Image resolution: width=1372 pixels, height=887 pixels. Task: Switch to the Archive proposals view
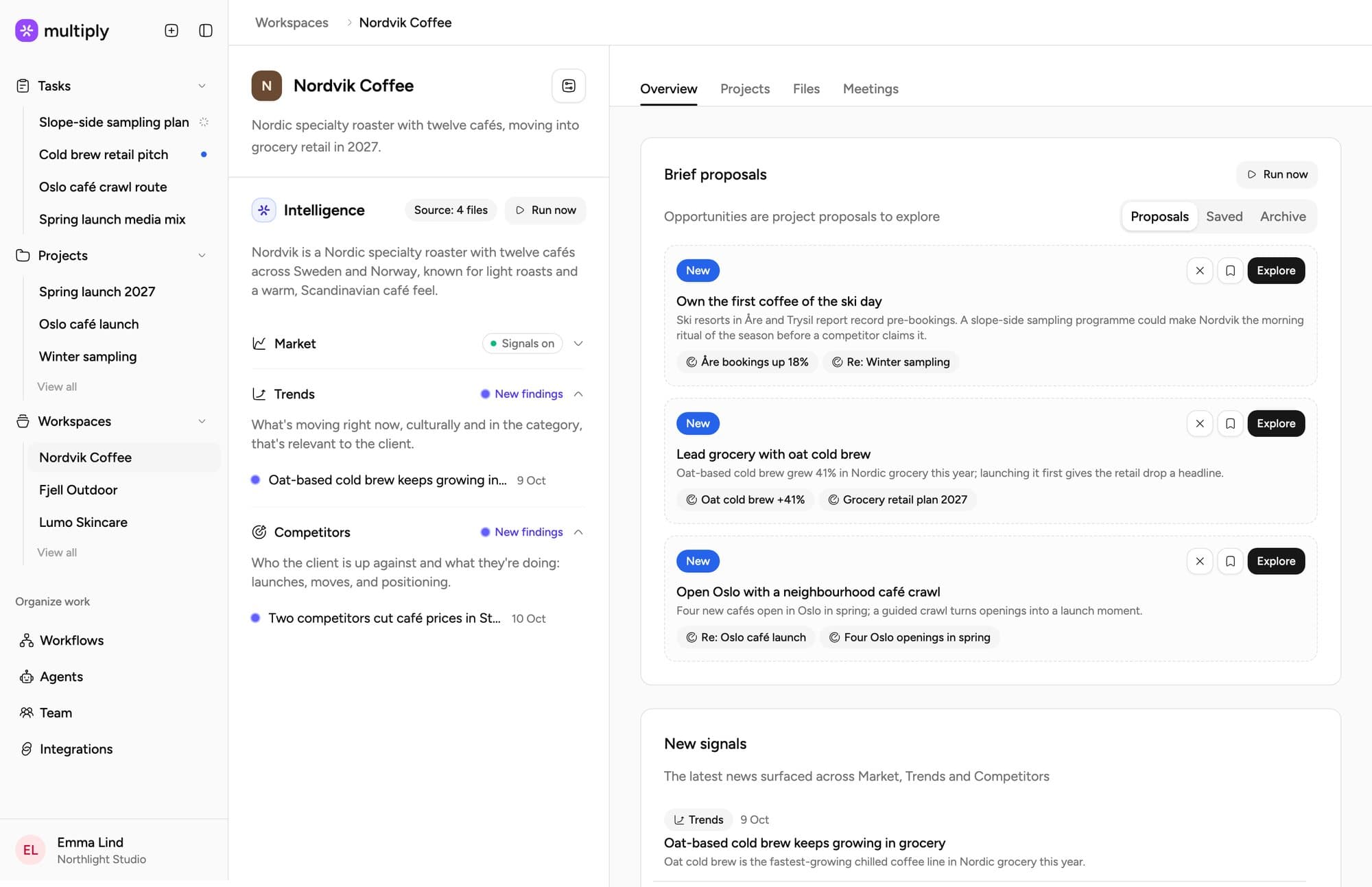[x=1283, y=216]
